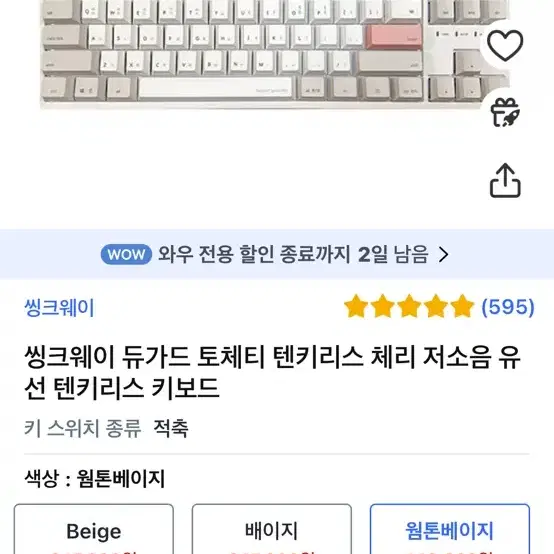Select the Beige color option
Image resolution: width=554 pixels, height=554 pixels.
[x=94, y=529]
